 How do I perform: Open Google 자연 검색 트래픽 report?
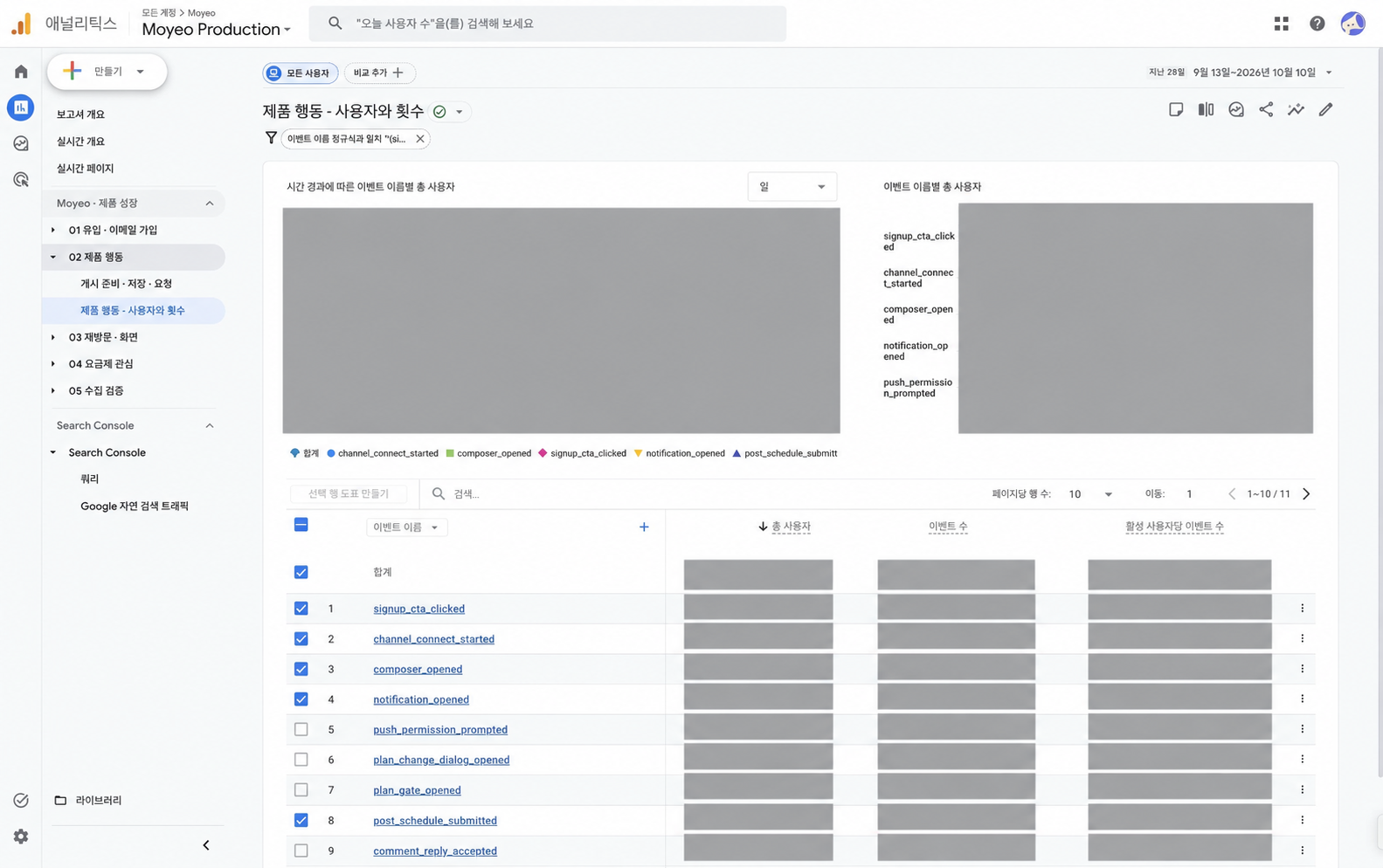tap(135, 506)
